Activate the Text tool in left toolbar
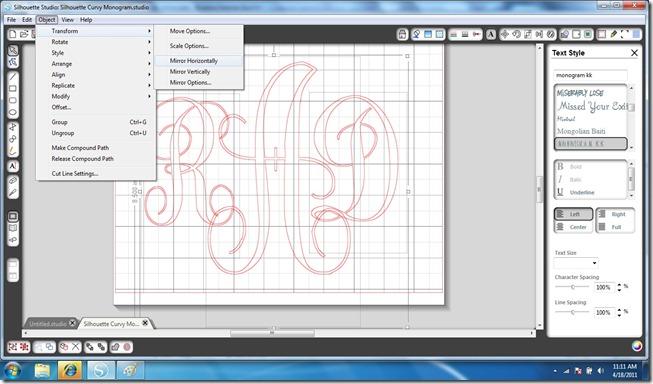Viewport: 653px width, 384px height. (13, 166)
